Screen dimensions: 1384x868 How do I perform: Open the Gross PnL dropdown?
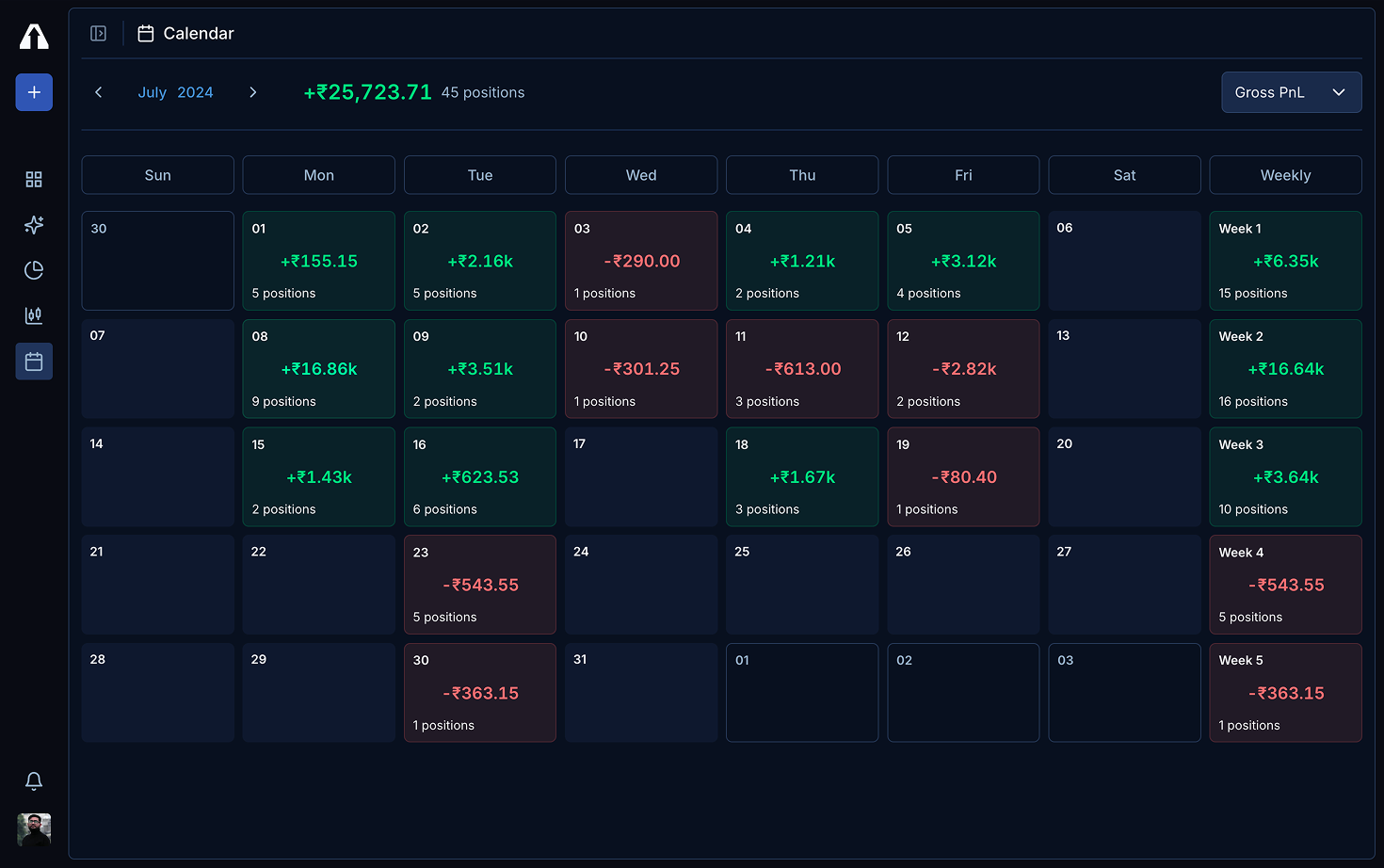[x=1291, y=92]
